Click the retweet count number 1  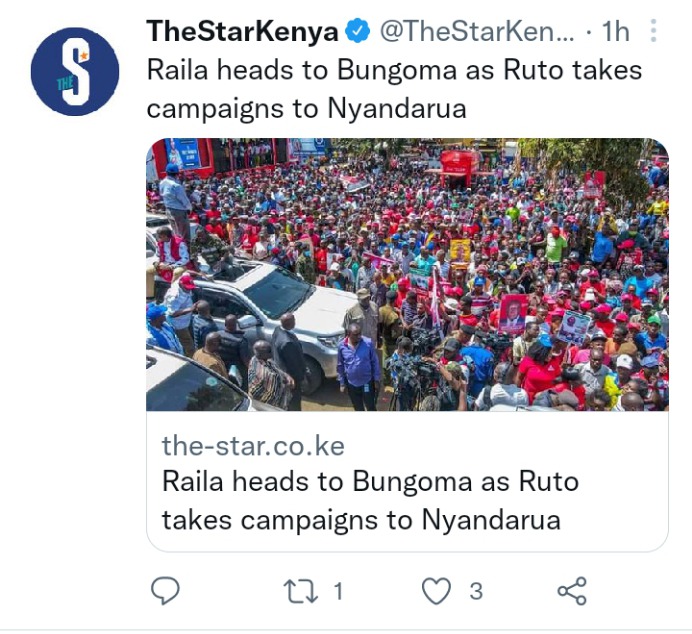[338, 591]
